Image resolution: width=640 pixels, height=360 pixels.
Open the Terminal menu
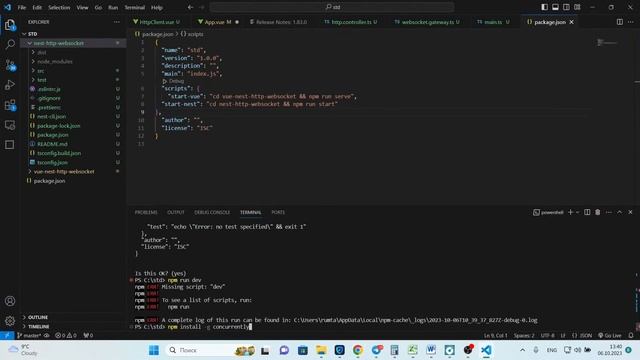(135, 7)
